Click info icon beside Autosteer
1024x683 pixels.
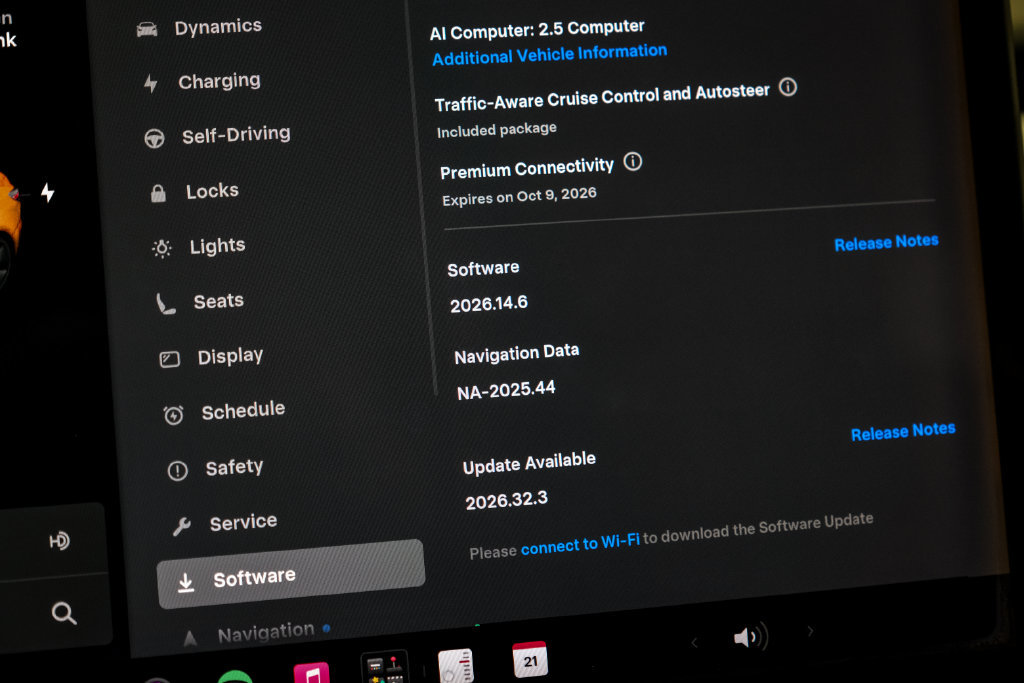point(788,87)
